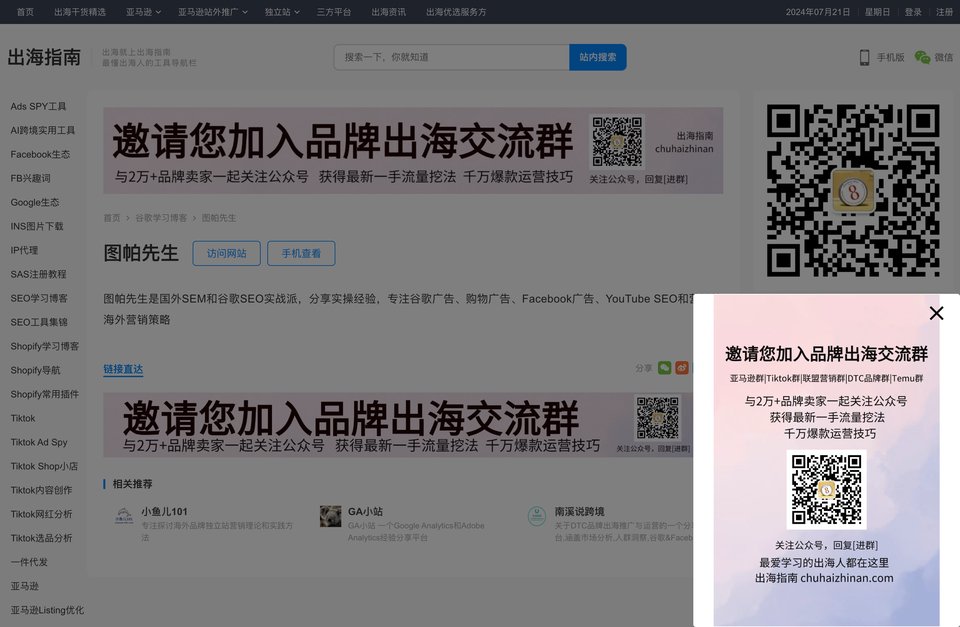This screenshot has height=627, width=960.
Task: Click the 手机查看 button
Action: click(x=301, y=253)
